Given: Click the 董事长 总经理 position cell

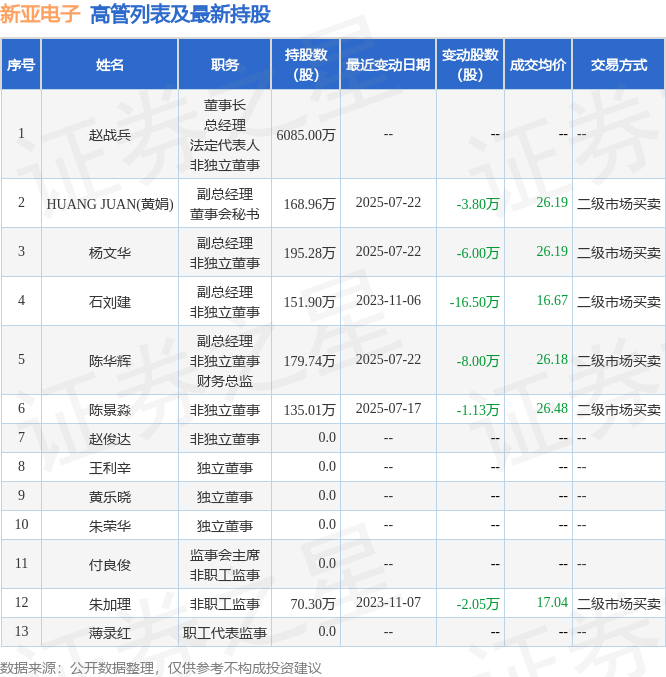Looking at the screenshot, I should tap(225, 135).
